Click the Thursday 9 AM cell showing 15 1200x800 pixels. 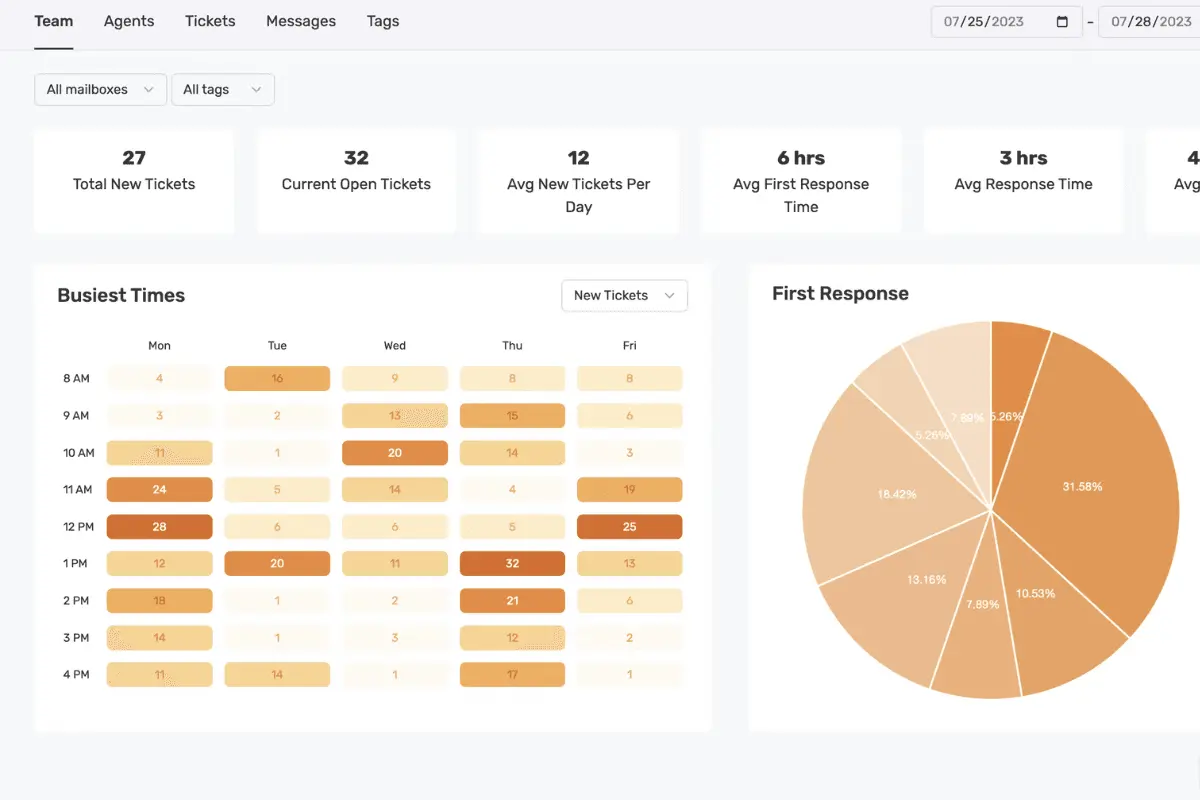click(512, 416)
